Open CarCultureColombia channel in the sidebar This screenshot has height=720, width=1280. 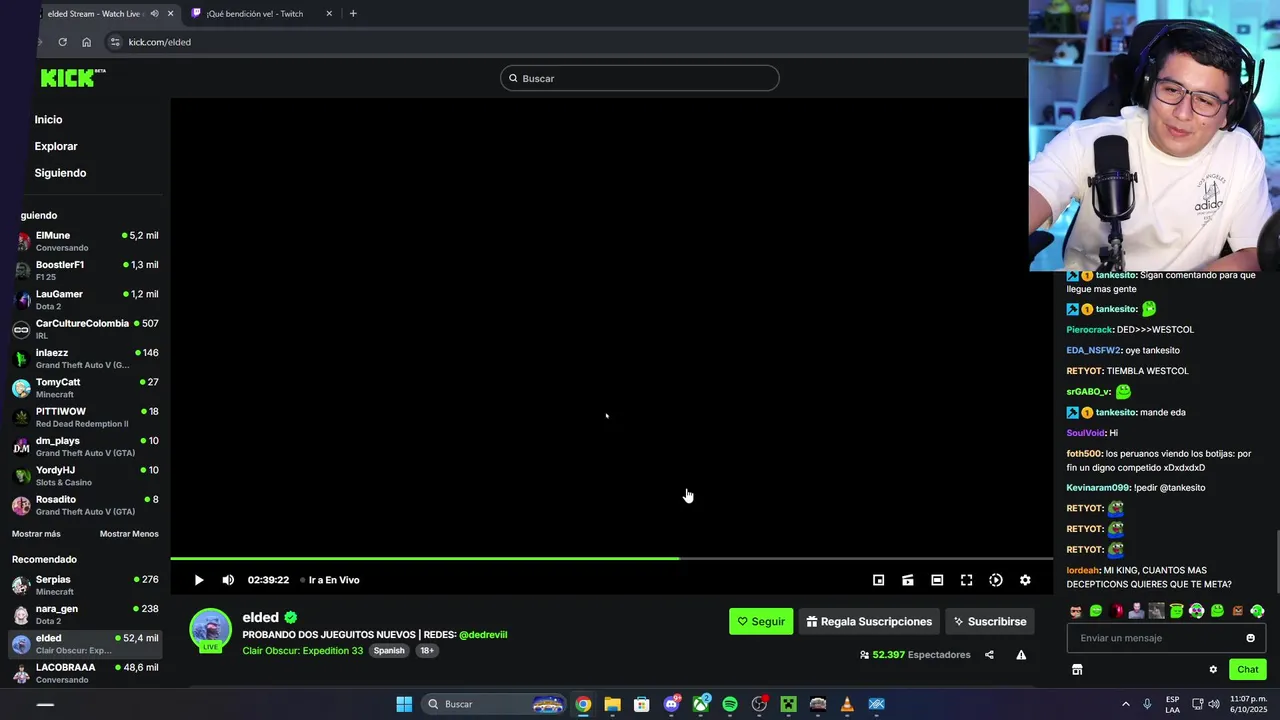(x=86, y=329)
